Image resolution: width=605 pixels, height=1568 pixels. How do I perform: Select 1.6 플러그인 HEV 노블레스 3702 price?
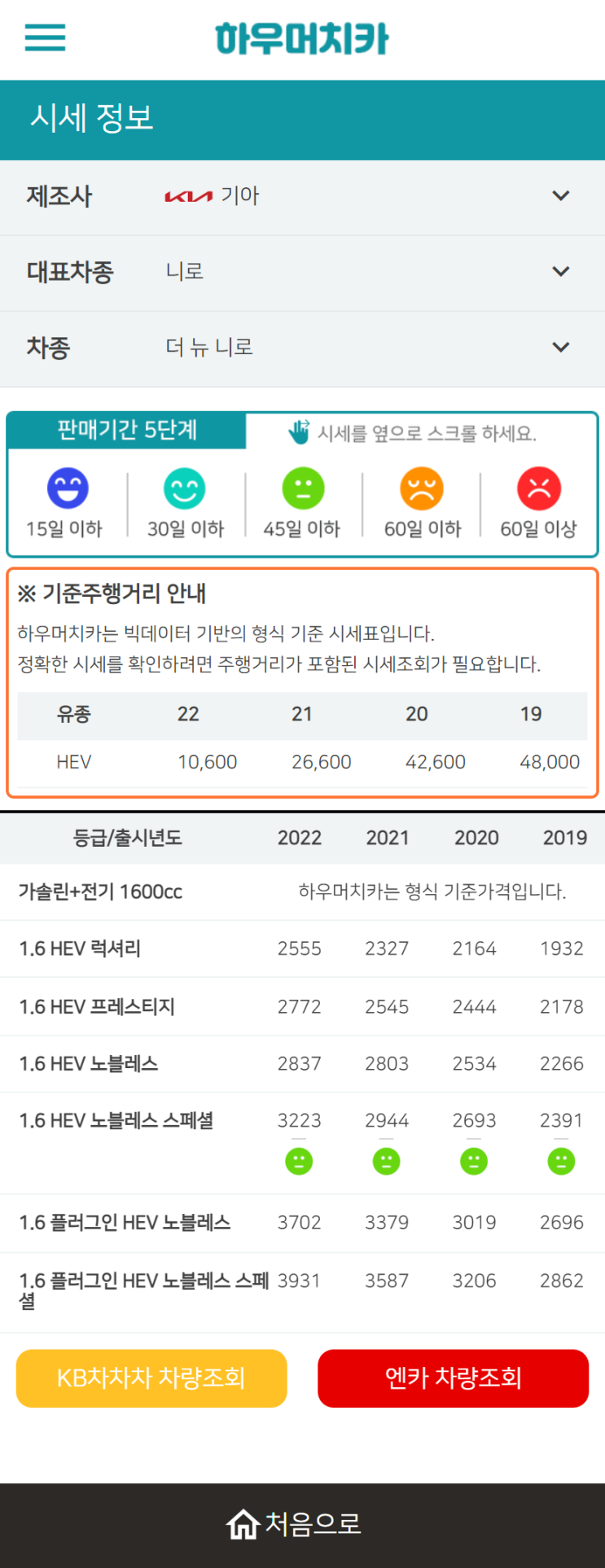[299, 1223]
